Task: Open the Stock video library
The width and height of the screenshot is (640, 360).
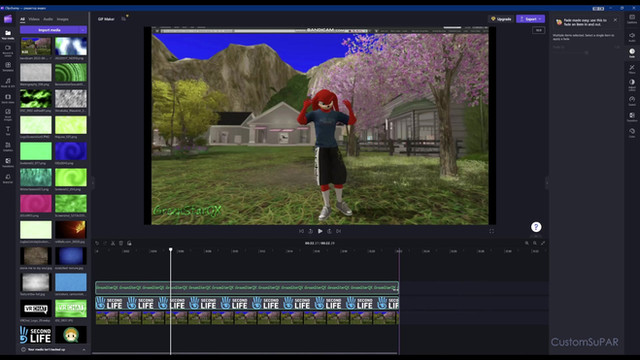Action: 8,99
